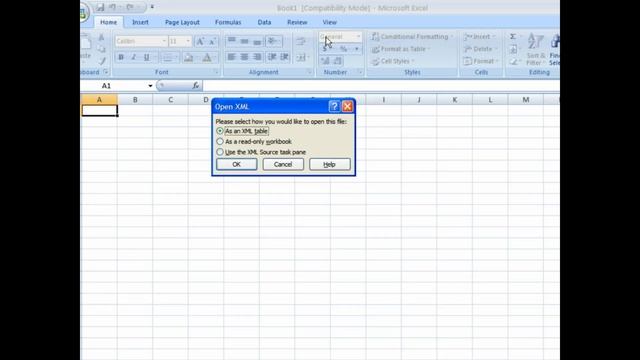Click the Undo icon in the Quick Access Toolbar
The width and height of the screenshot is (640, 360).
(113, 7)
